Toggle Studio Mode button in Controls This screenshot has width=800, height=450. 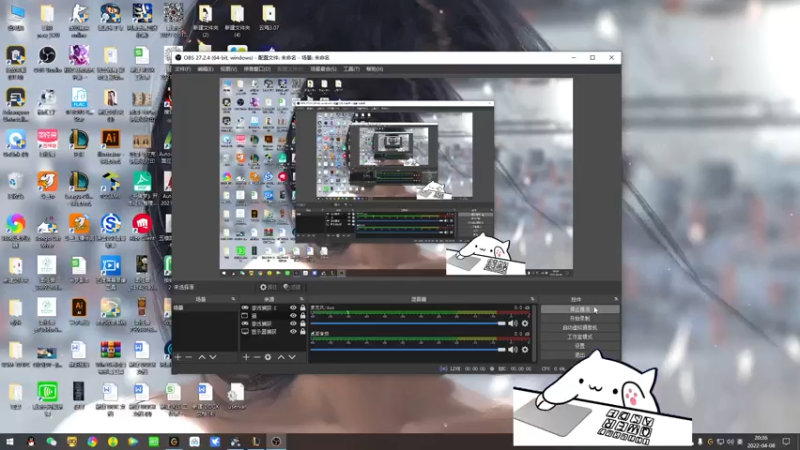pos(580,337)
